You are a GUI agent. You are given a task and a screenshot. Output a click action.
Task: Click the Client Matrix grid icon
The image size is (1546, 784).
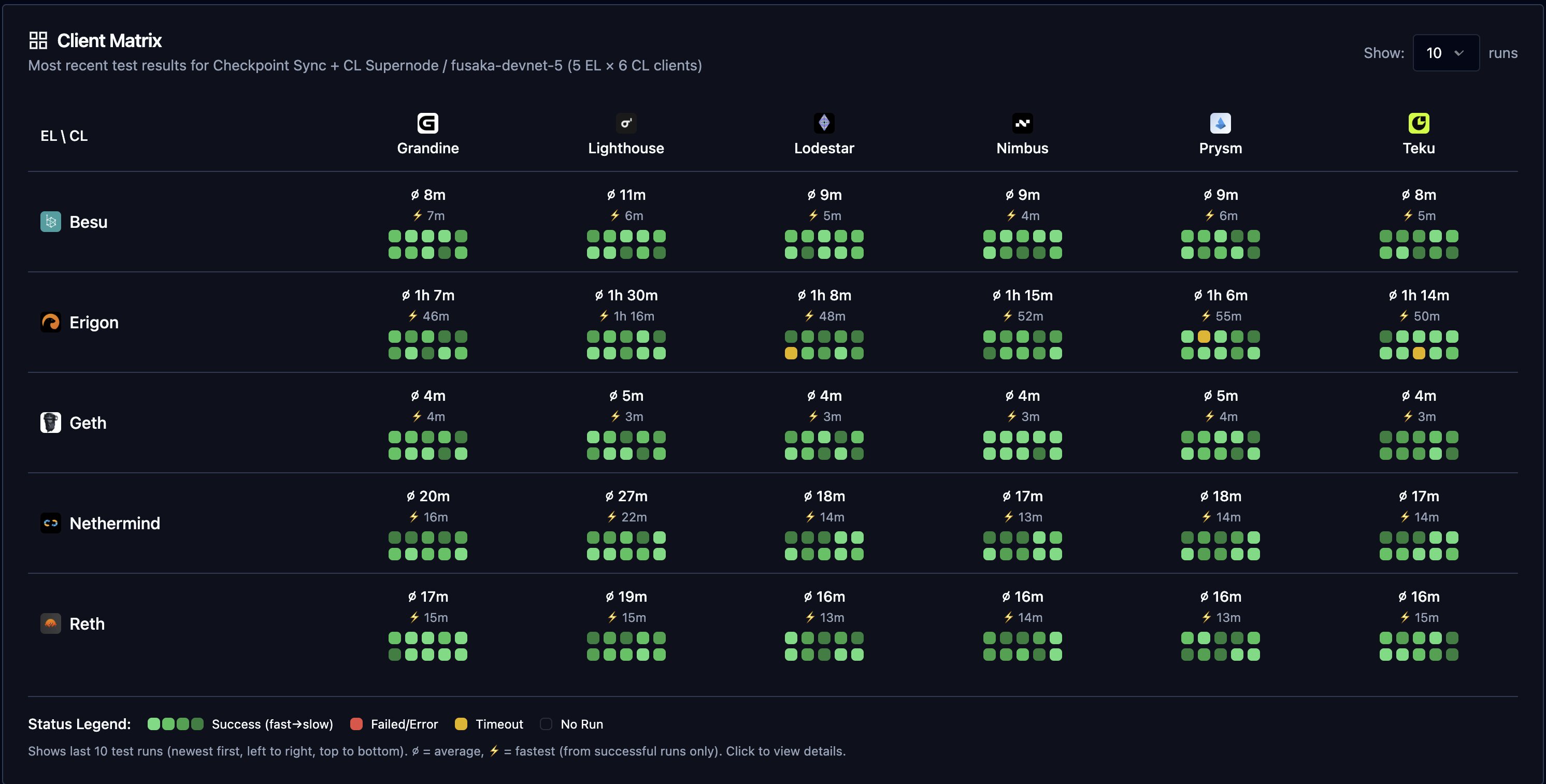pos(38,39)
